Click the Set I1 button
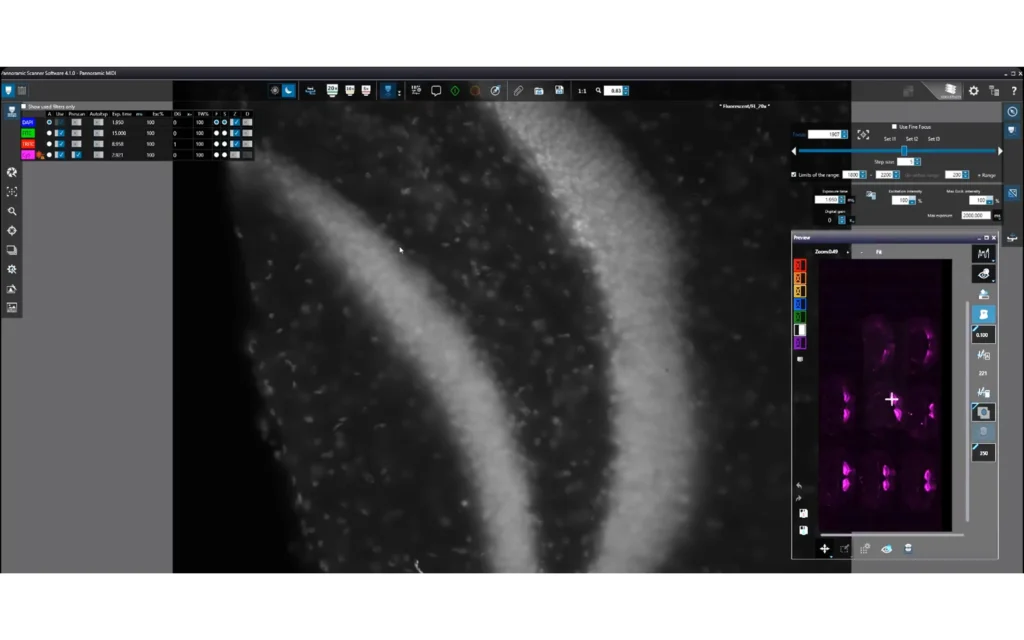This screenshot has width=1024, height=640. [x=889, y=139]
